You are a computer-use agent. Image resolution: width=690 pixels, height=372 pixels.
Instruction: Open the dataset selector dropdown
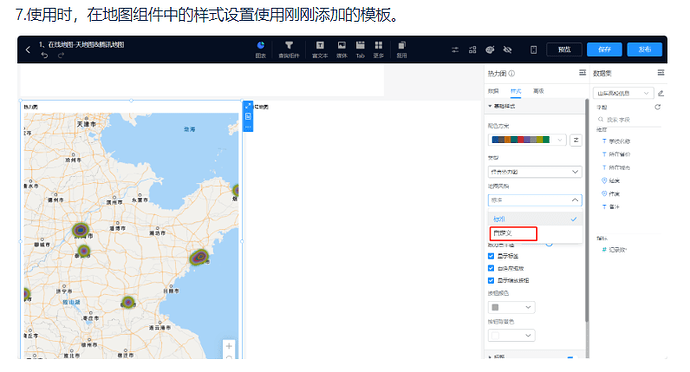(623, 93)
